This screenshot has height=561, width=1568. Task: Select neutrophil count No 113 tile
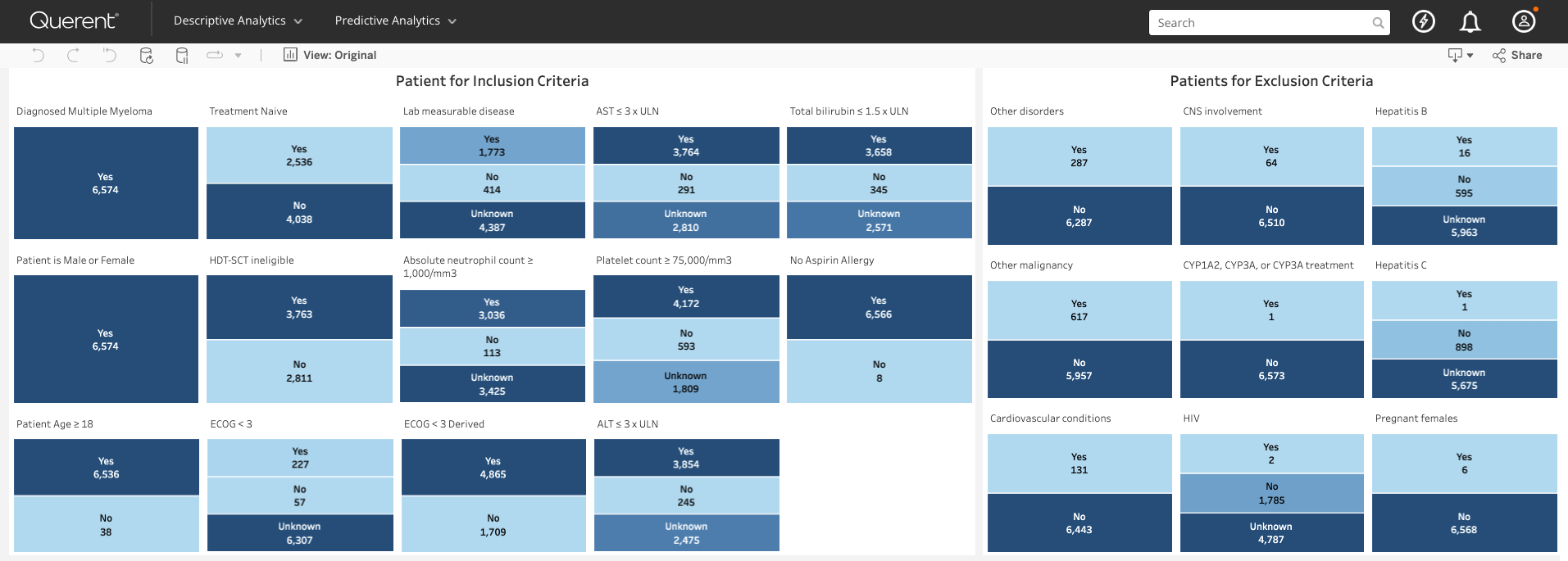coord(492,346)
